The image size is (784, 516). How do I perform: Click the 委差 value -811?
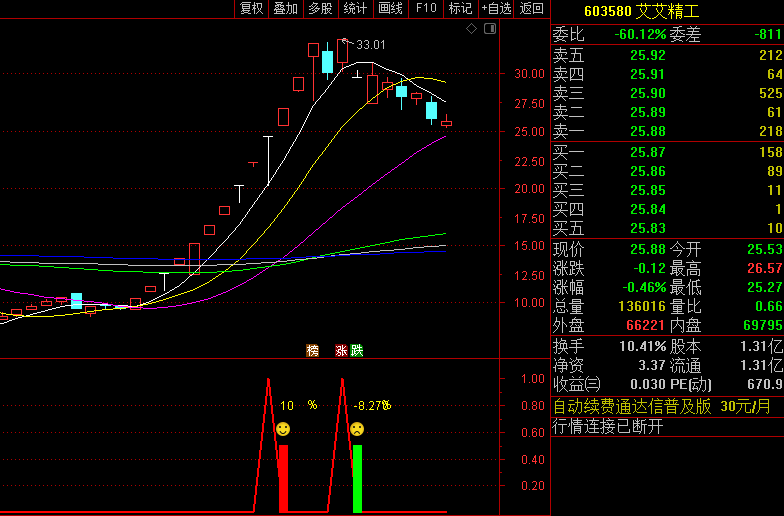[x=768, y=34]
